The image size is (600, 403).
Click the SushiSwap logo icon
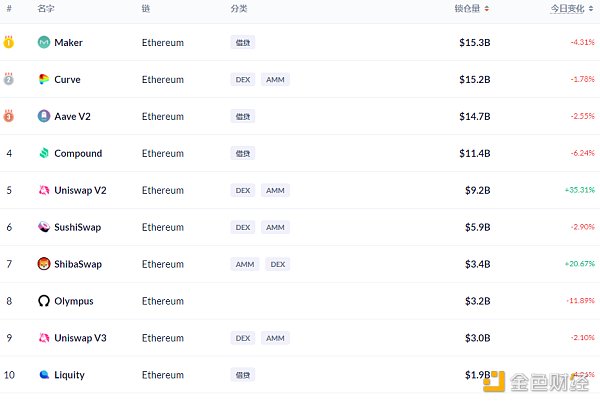coord(44,227)
